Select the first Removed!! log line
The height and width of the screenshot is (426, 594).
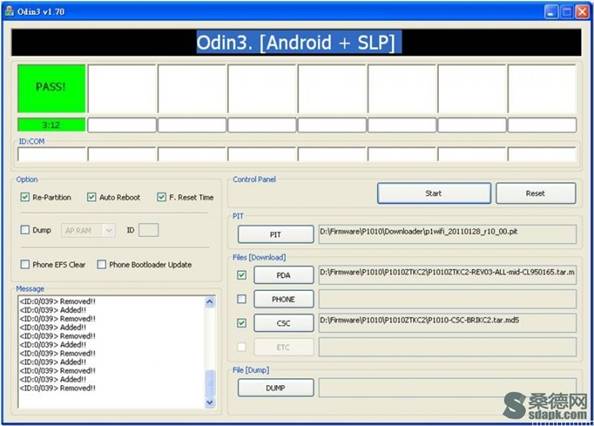58,301
